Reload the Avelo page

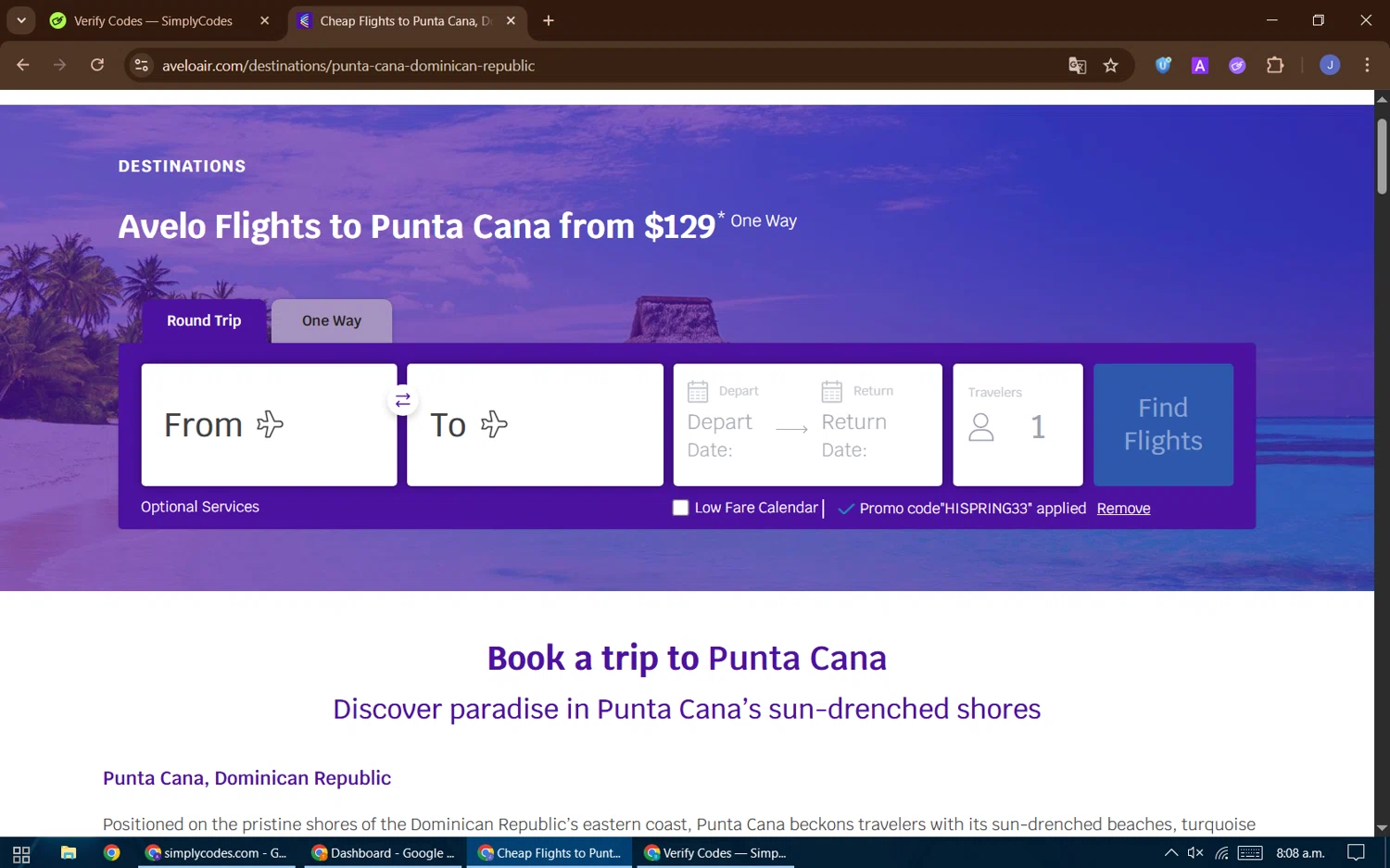coord(97,65)
